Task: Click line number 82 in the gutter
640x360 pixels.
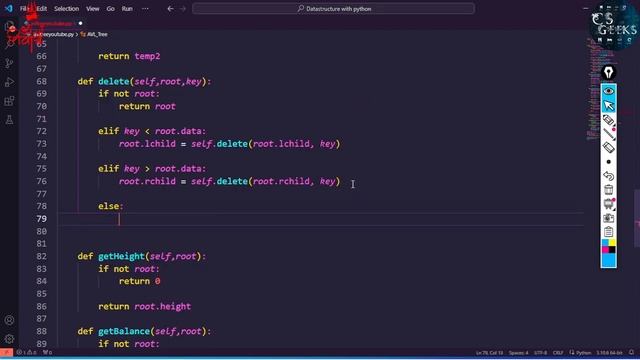Action: [42, 256]
